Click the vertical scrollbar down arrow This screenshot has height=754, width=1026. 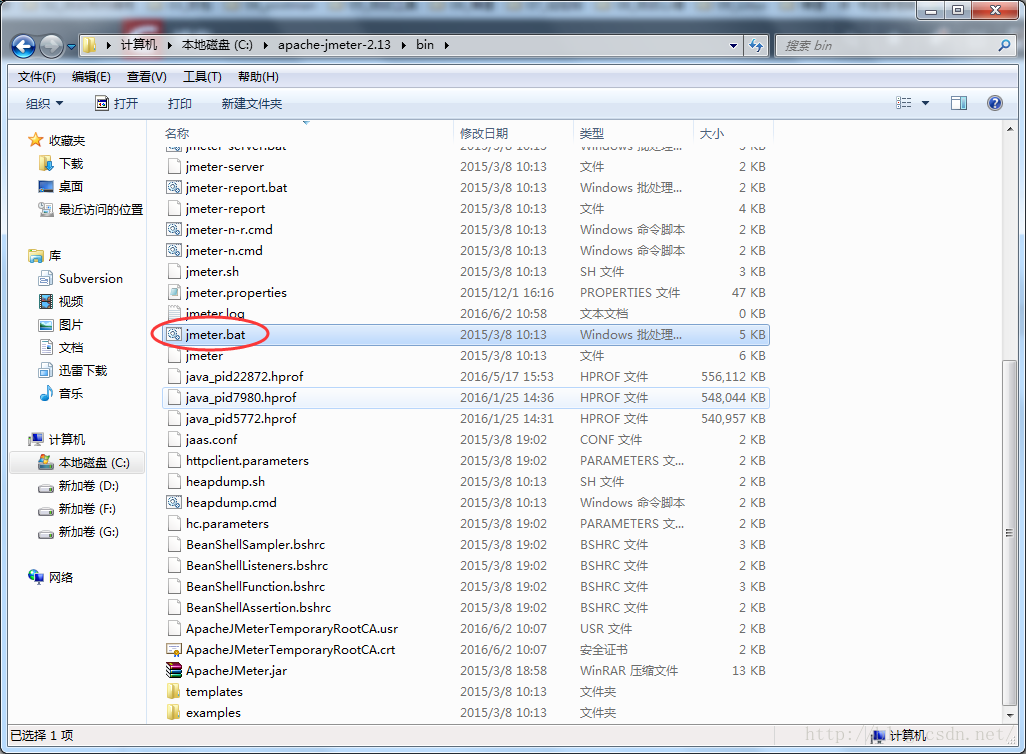click(1010, 715)
